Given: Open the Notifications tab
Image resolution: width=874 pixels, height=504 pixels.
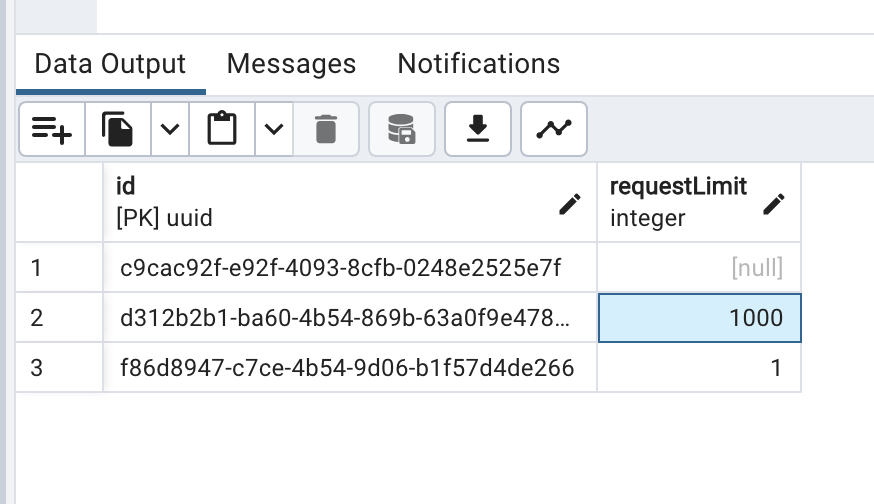Looking at the screenshot, I should (479, 64).
